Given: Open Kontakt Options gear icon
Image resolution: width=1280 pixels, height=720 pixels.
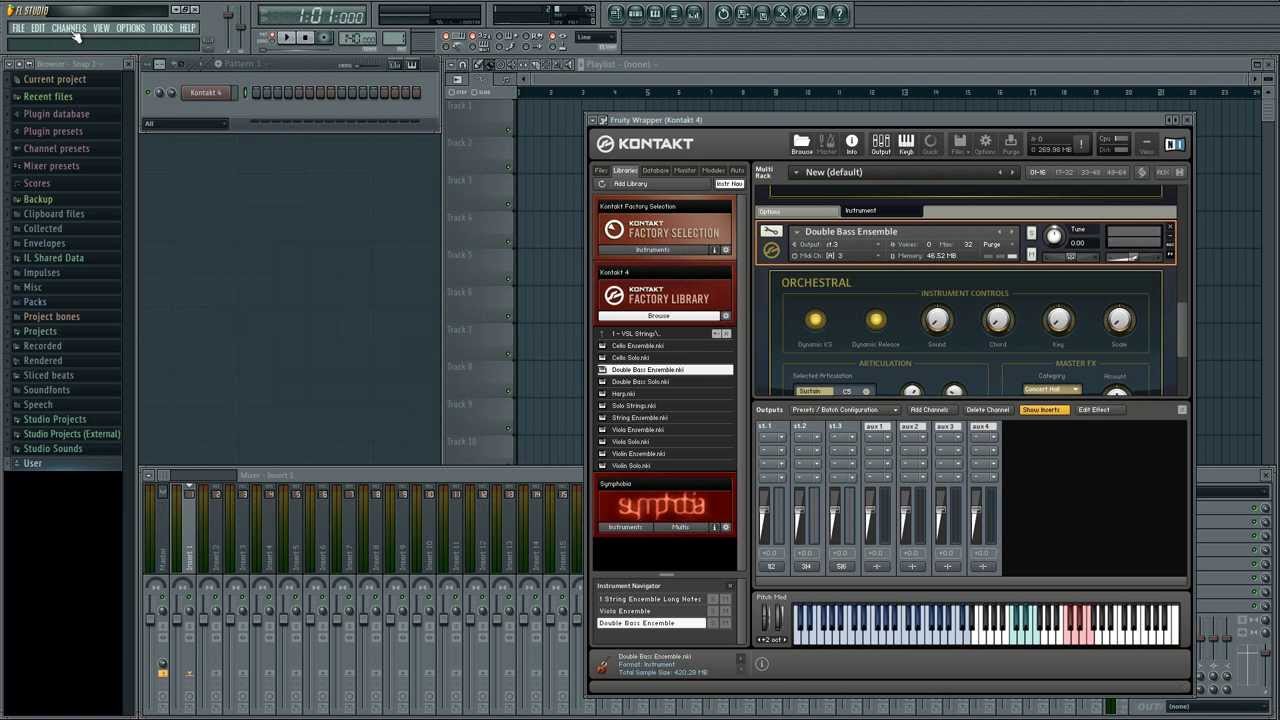Looking at the screenshot, I should (985, 144).
